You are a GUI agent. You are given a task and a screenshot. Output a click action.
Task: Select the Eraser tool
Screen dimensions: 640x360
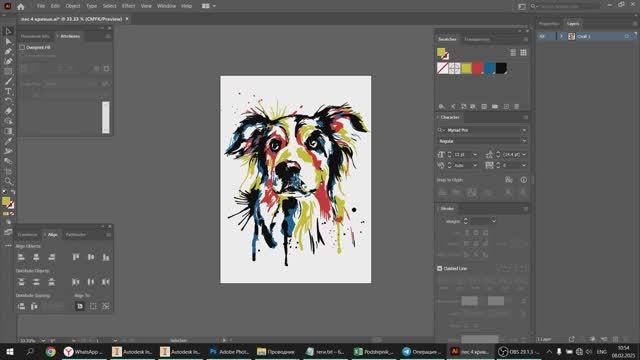click(8, 111)
